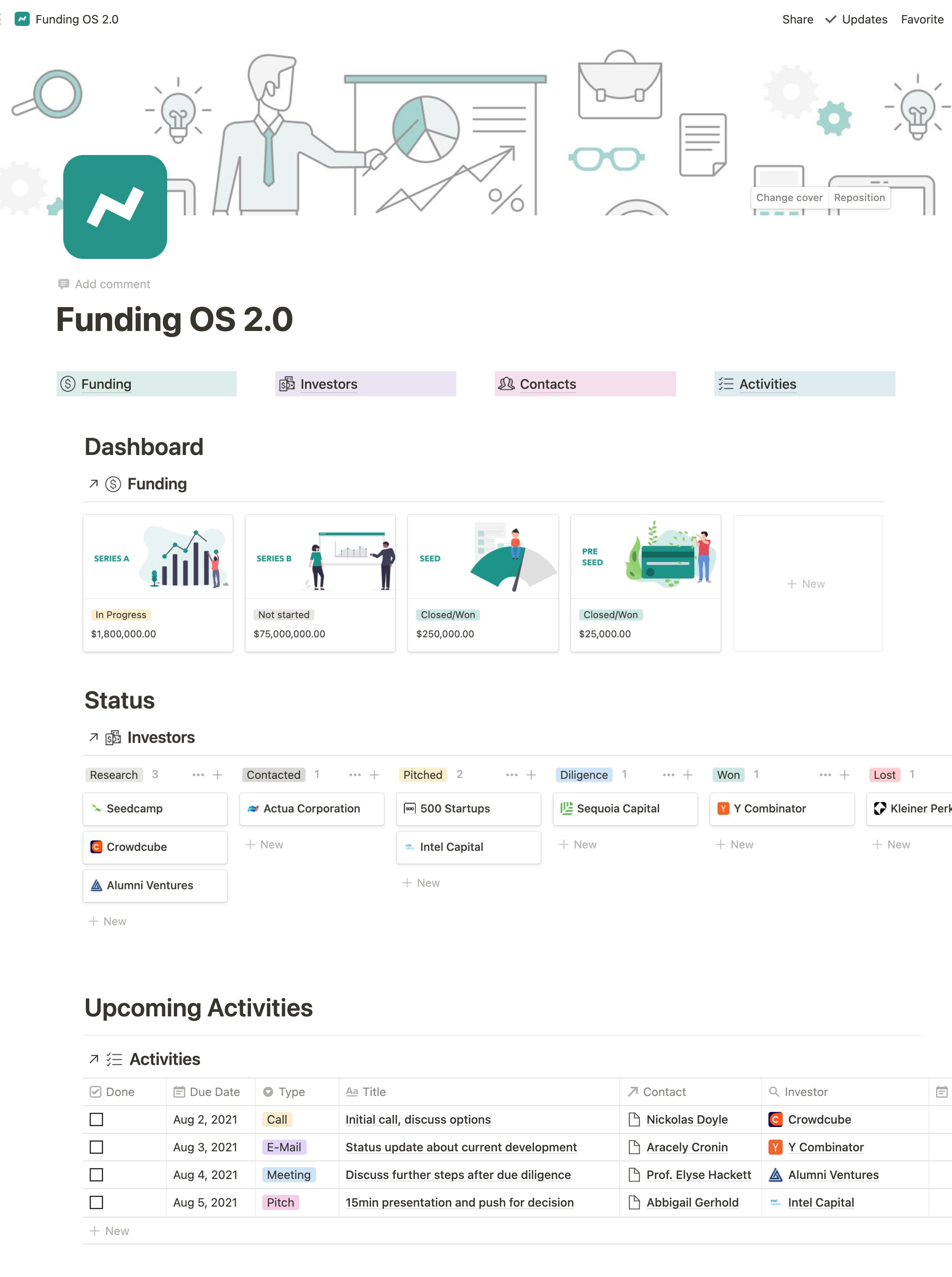Click the large teal Funding OS page icon

click(115, 207)
